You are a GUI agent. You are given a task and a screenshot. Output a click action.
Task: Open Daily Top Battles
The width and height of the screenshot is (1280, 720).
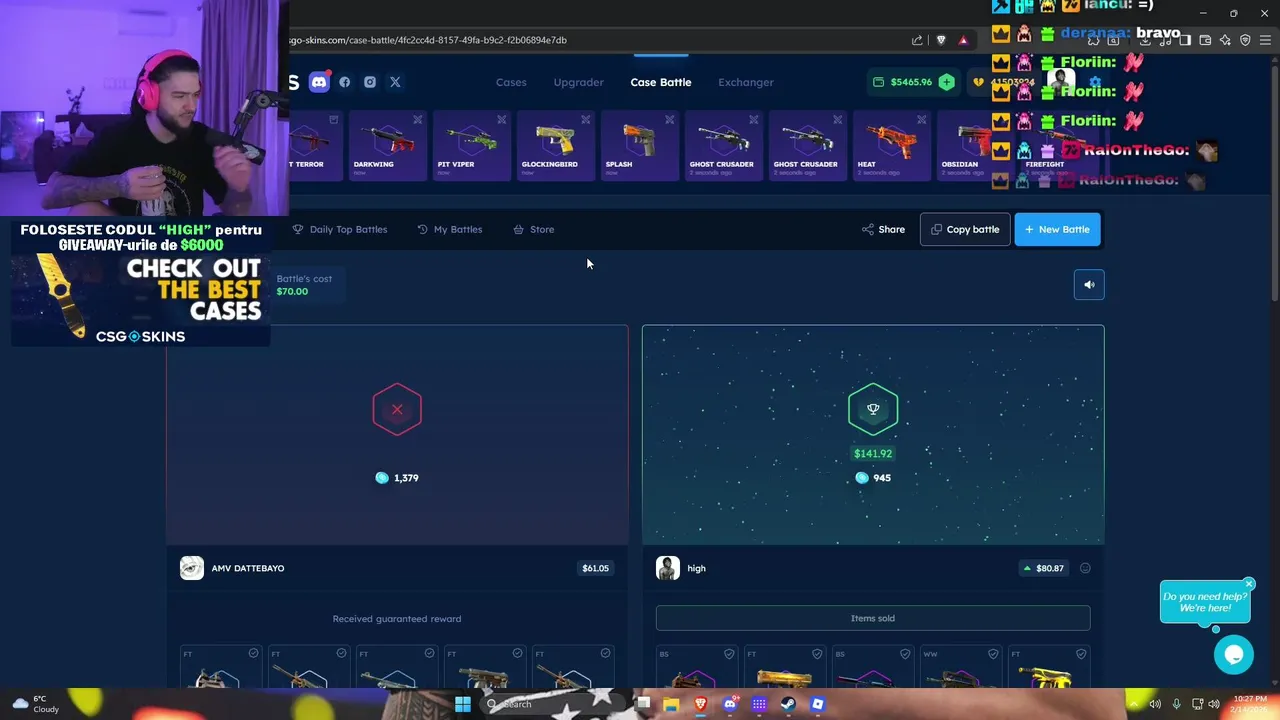coord(340,229)
